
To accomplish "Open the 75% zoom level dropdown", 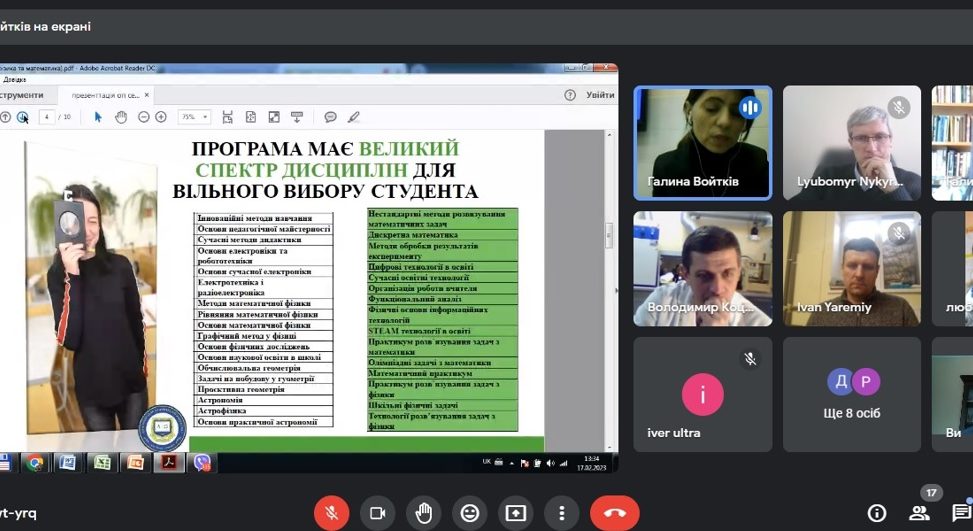I will [x=193, y=117].
